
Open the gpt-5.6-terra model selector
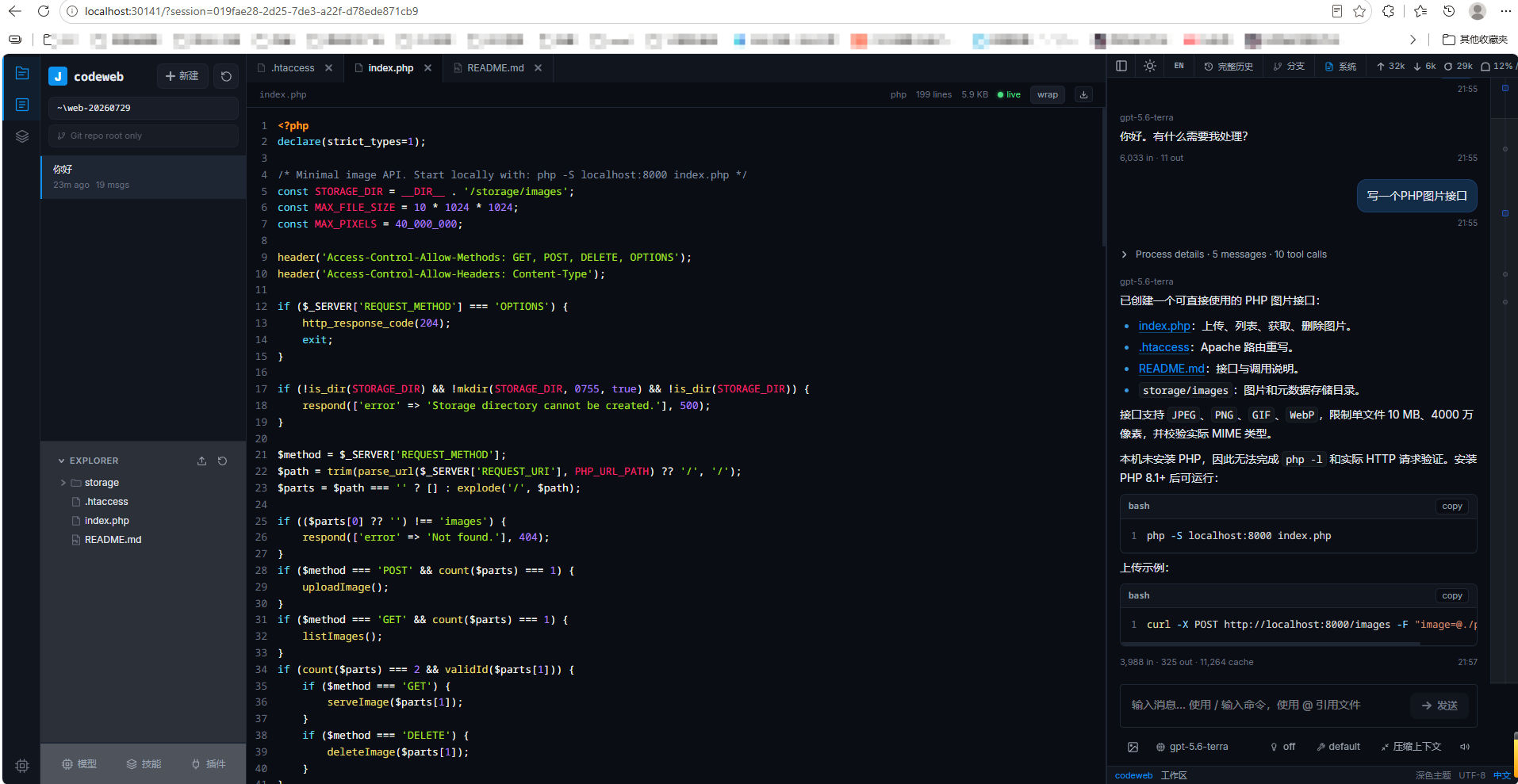point(1192,747)
